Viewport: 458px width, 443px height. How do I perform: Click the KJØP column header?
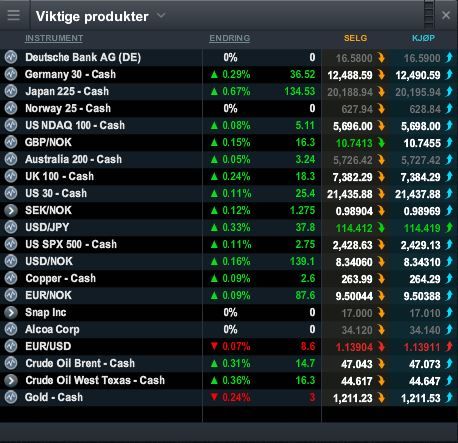click(423, 38)
